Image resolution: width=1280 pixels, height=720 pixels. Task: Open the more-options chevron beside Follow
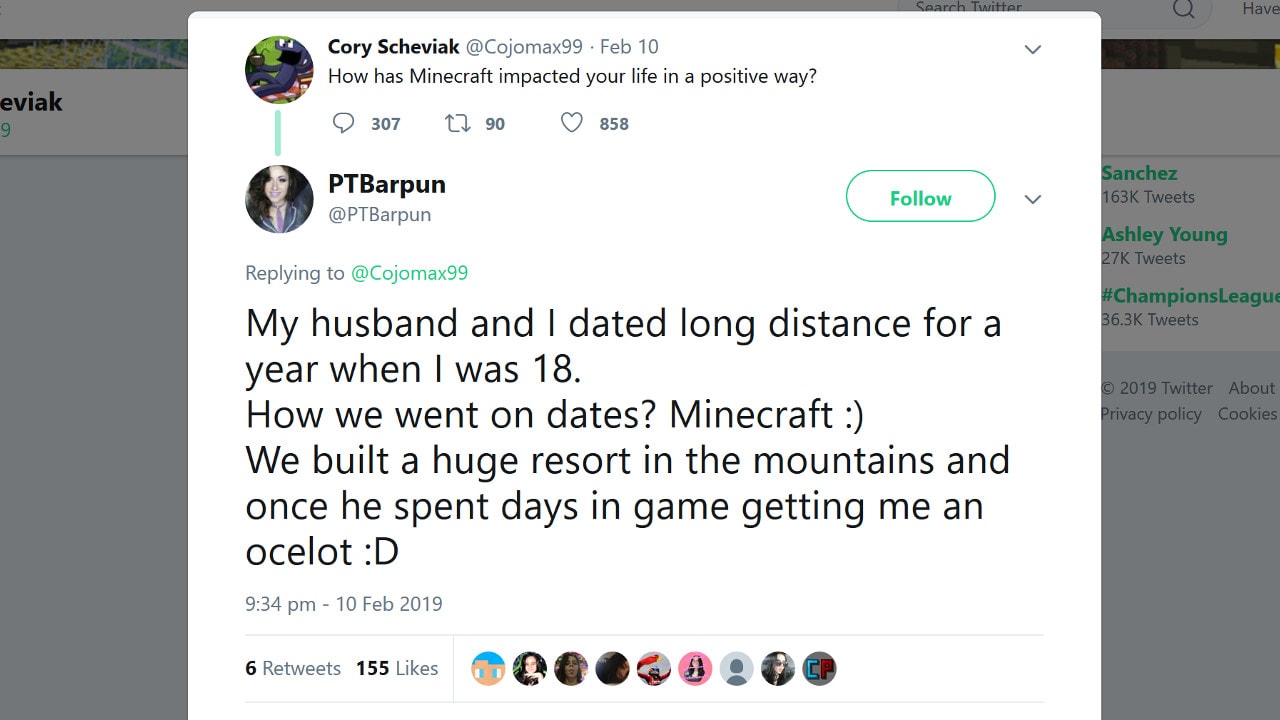click(x=1033, y=199)
